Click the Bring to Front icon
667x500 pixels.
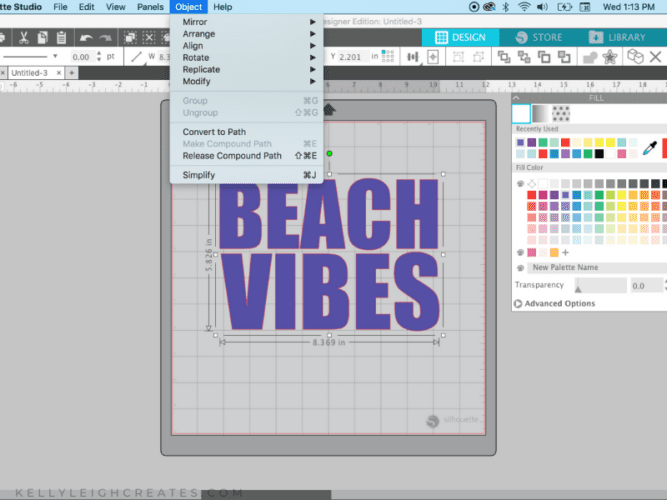pyautogui.click(x=504, y=57)
